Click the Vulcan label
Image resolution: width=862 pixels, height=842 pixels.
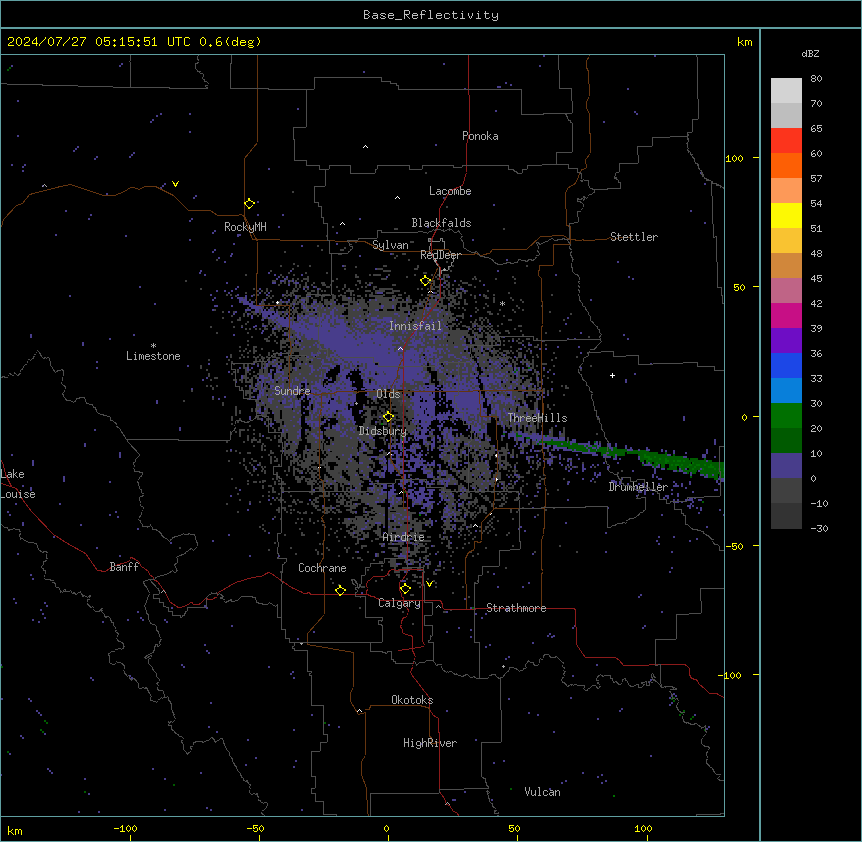(543, 792)
